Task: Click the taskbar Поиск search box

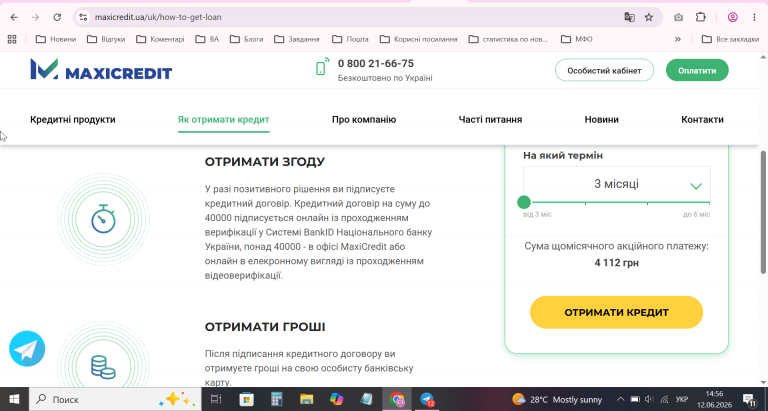Action: [x=115, y=399]
